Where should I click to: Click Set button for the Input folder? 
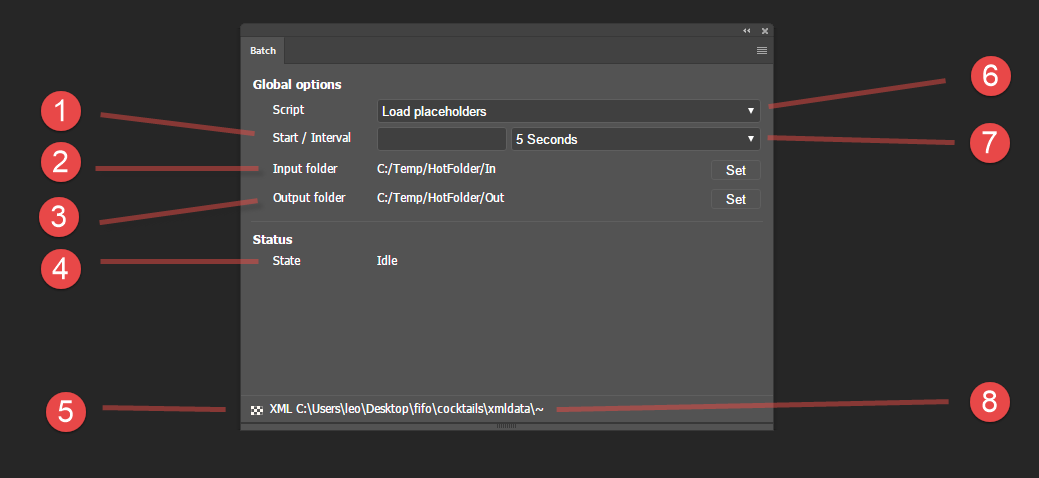click(x=736, y=170)
